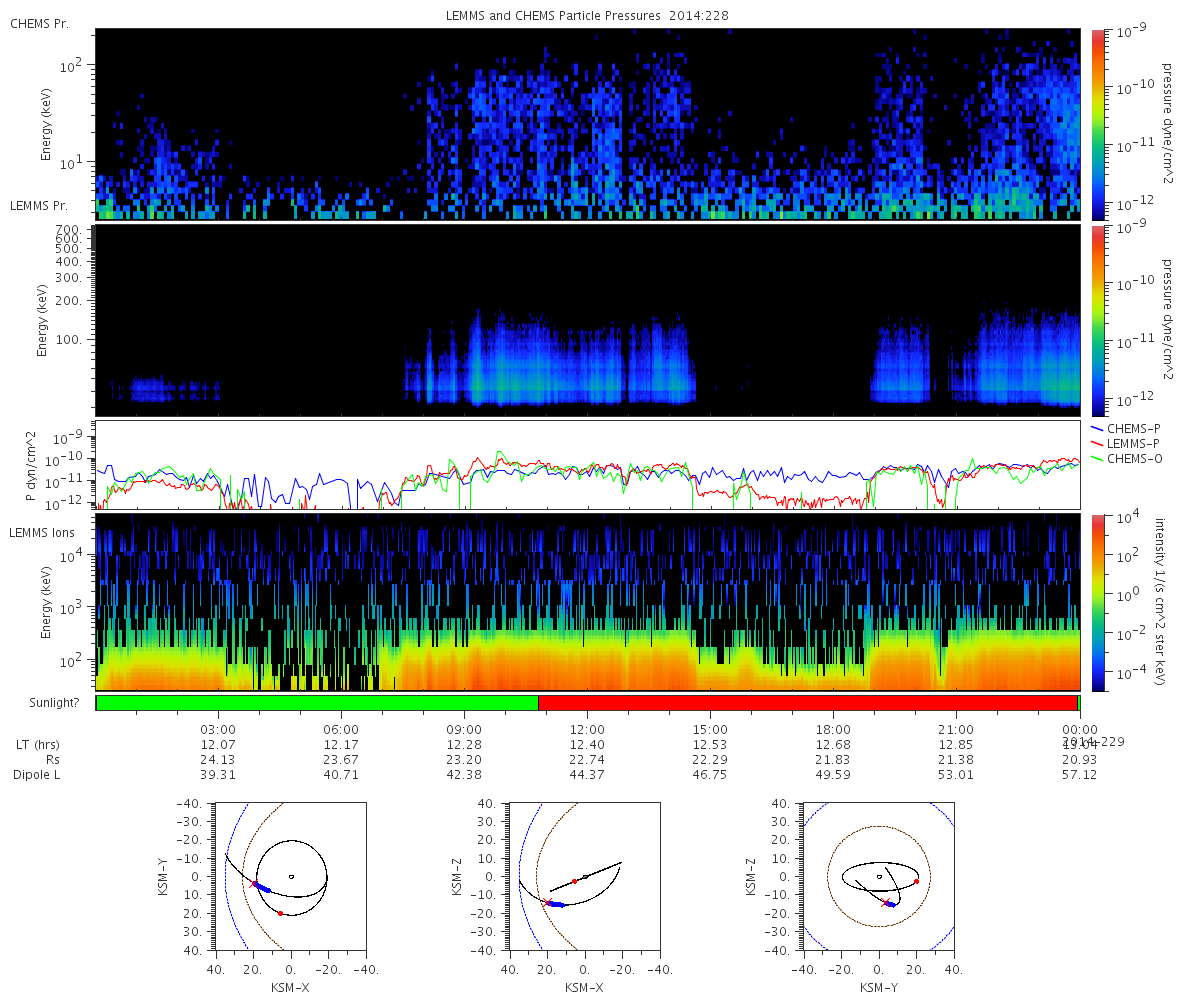This screenshot has width=1200, height=1000.
Task: Open the KSM-X versus KSM-Z orbit plot
Action: point(585,876)
